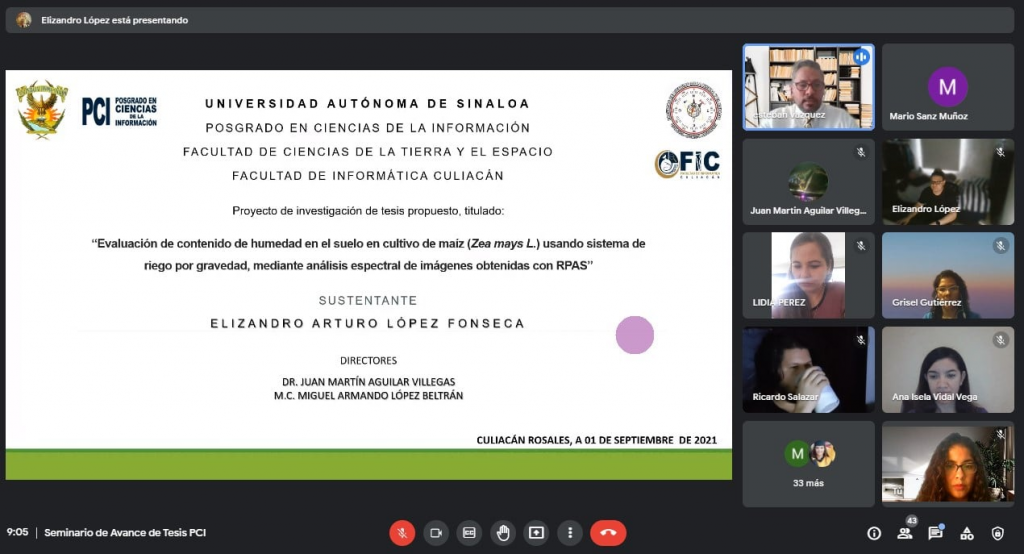Select Grisel Gutiérrez video tile
1024x554 pixels.
tap(948, 276)
